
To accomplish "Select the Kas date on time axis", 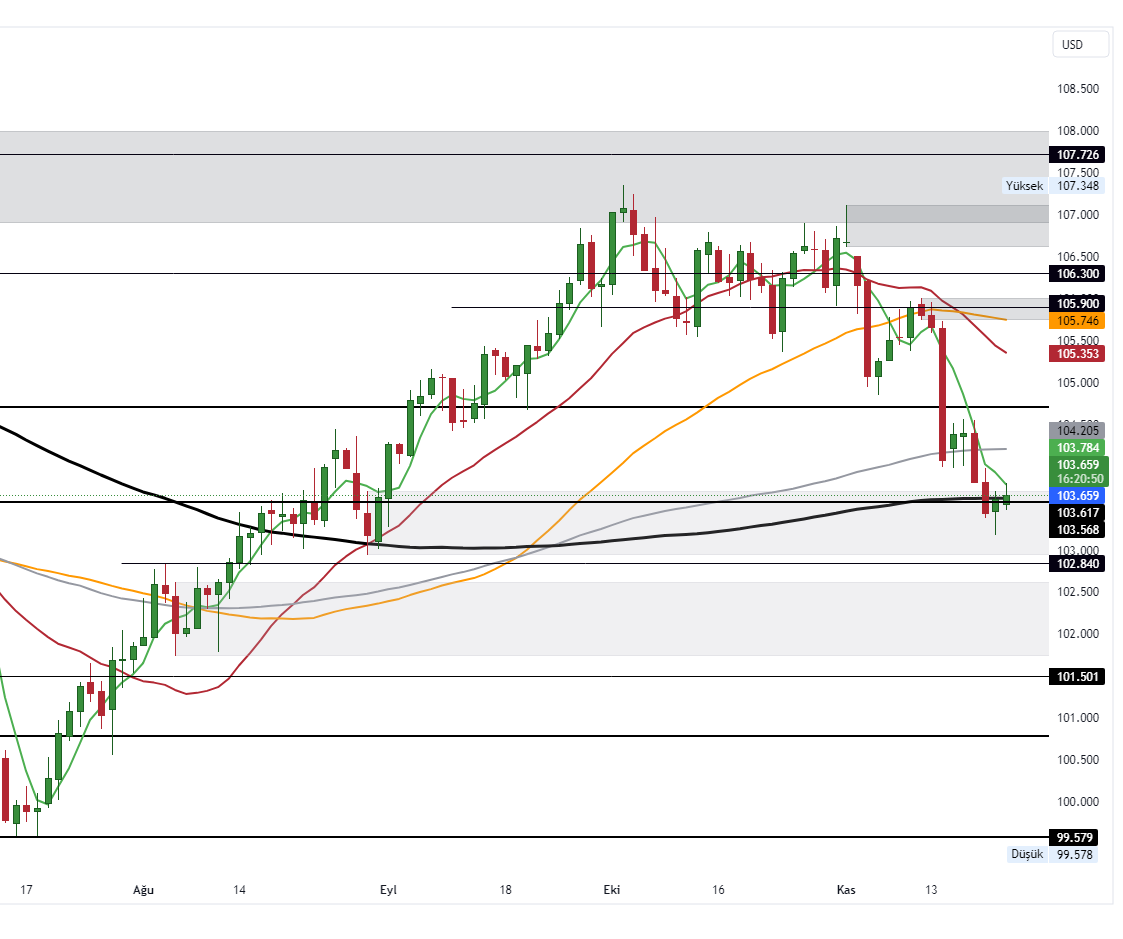I will [846, 890].
